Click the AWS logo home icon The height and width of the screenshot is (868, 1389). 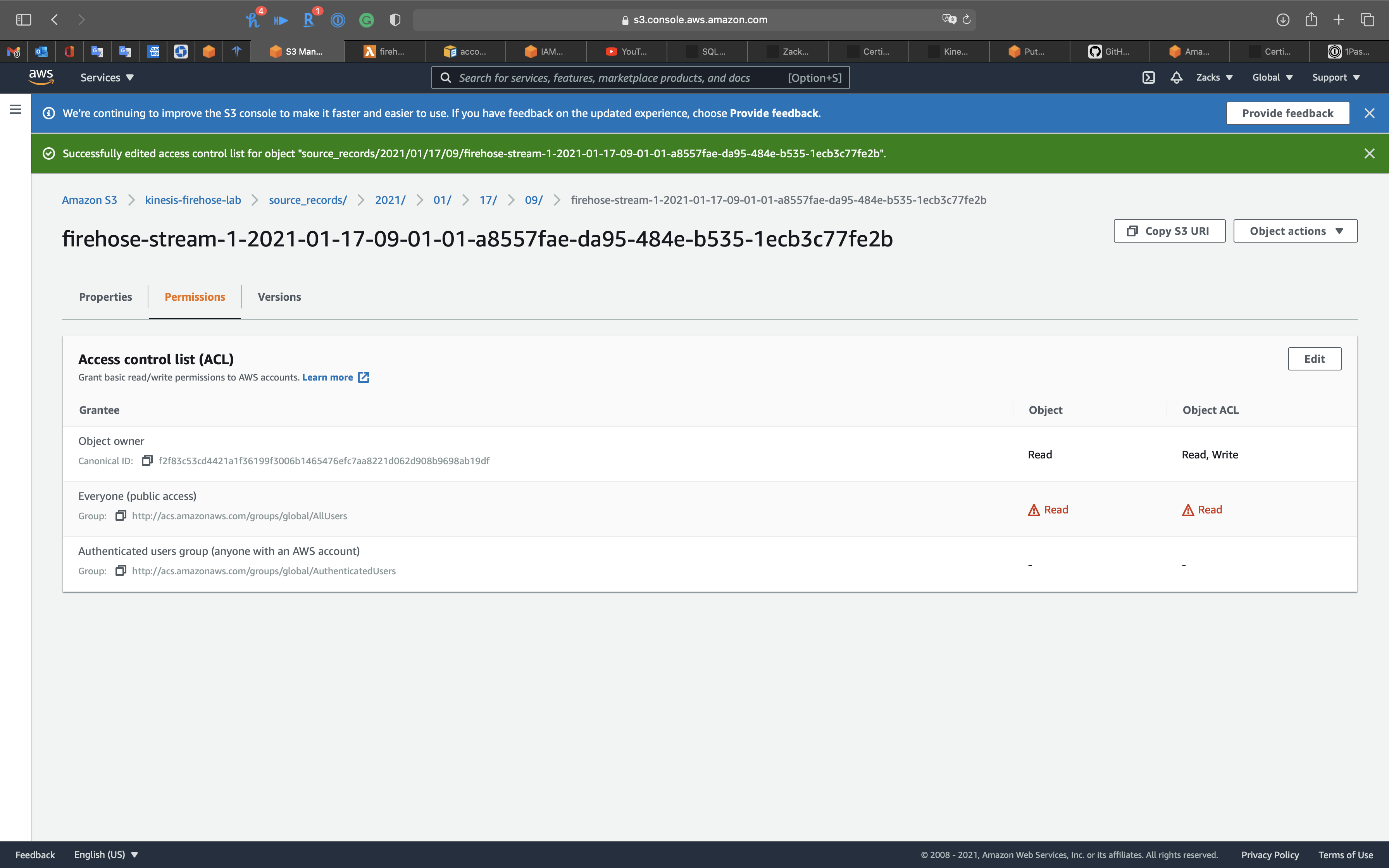coord(41,77)
